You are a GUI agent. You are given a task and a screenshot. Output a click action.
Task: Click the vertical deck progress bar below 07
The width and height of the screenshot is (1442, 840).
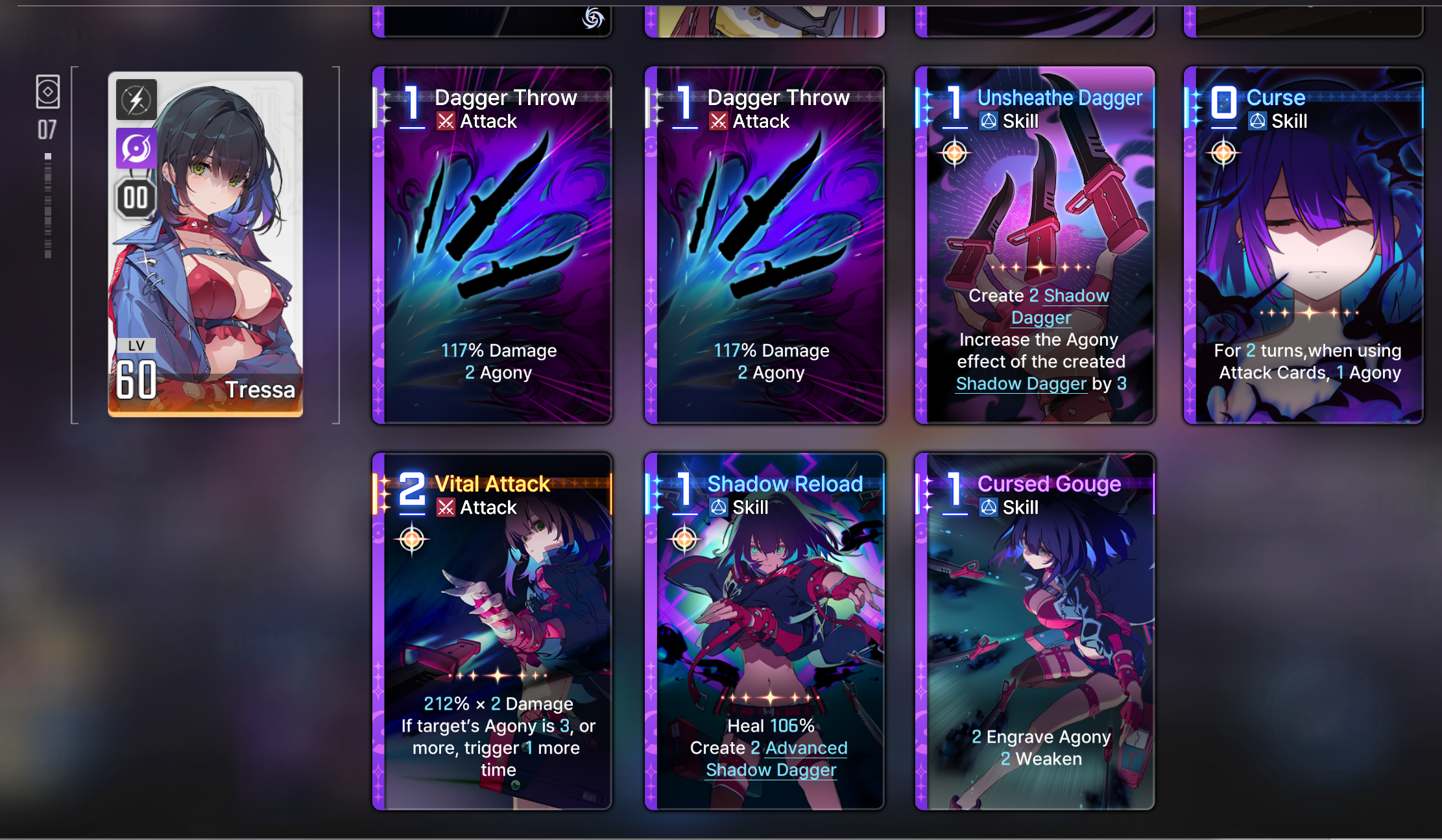pyautogui.click(x=48, y=206)
